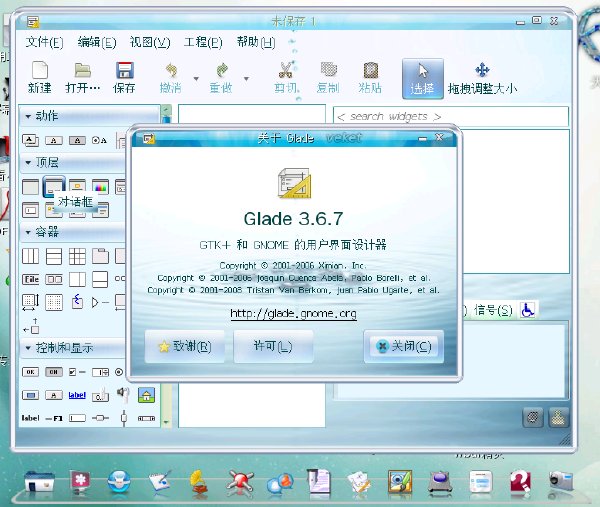This screenshot has height=507, width=600.
Task: Select the Vertical Scale widget icon
Action: [x=124, y=418]
